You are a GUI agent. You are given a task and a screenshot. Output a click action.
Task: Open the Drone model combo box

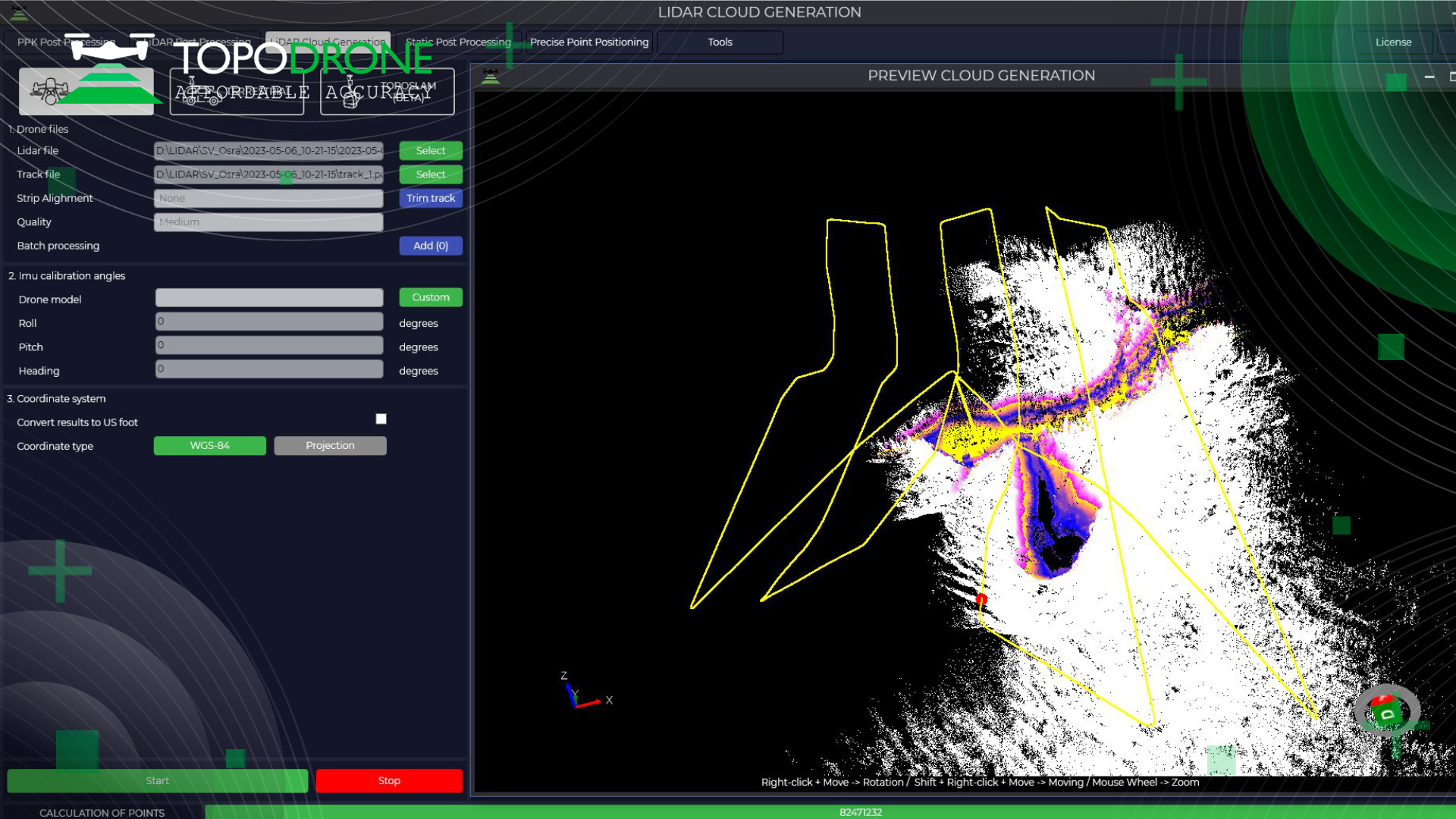[268, 298]
